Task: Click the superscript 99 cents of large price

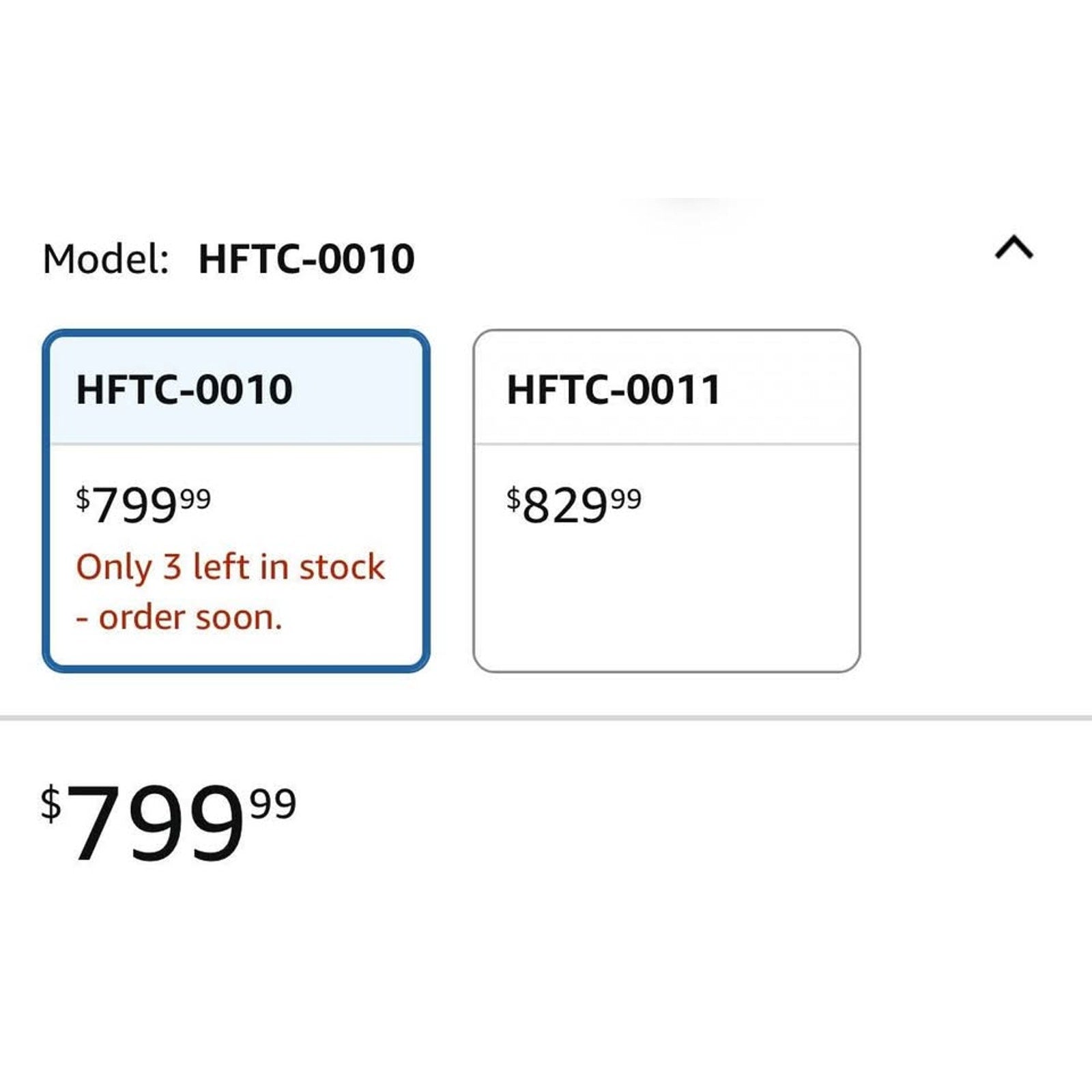Action: click(274, 803)
